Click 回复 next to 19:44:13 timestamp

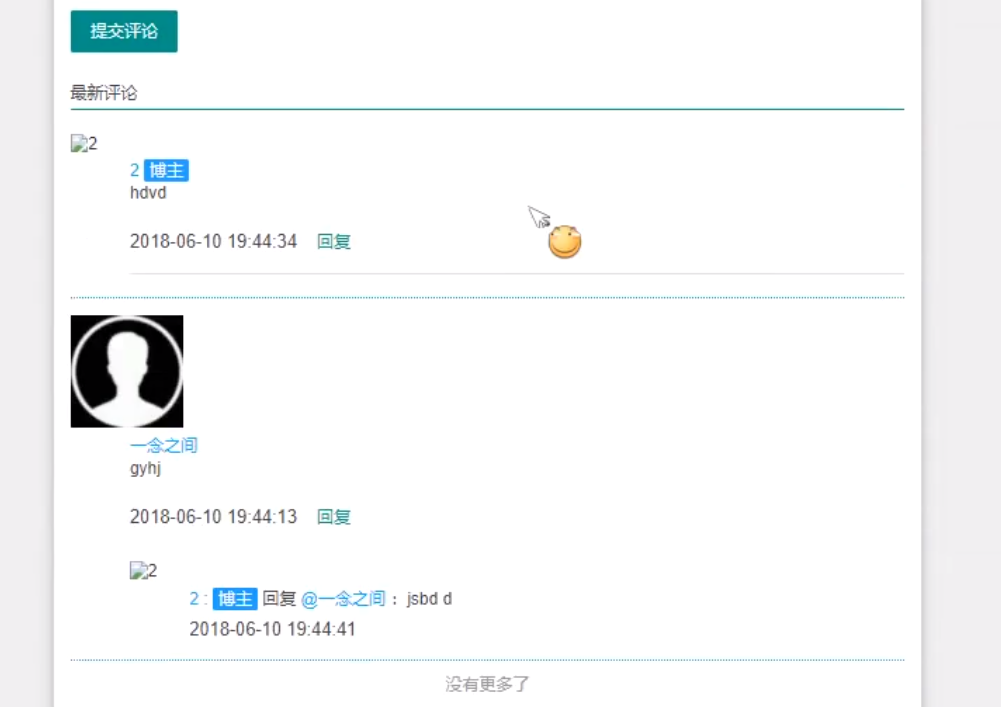(334, 517)
